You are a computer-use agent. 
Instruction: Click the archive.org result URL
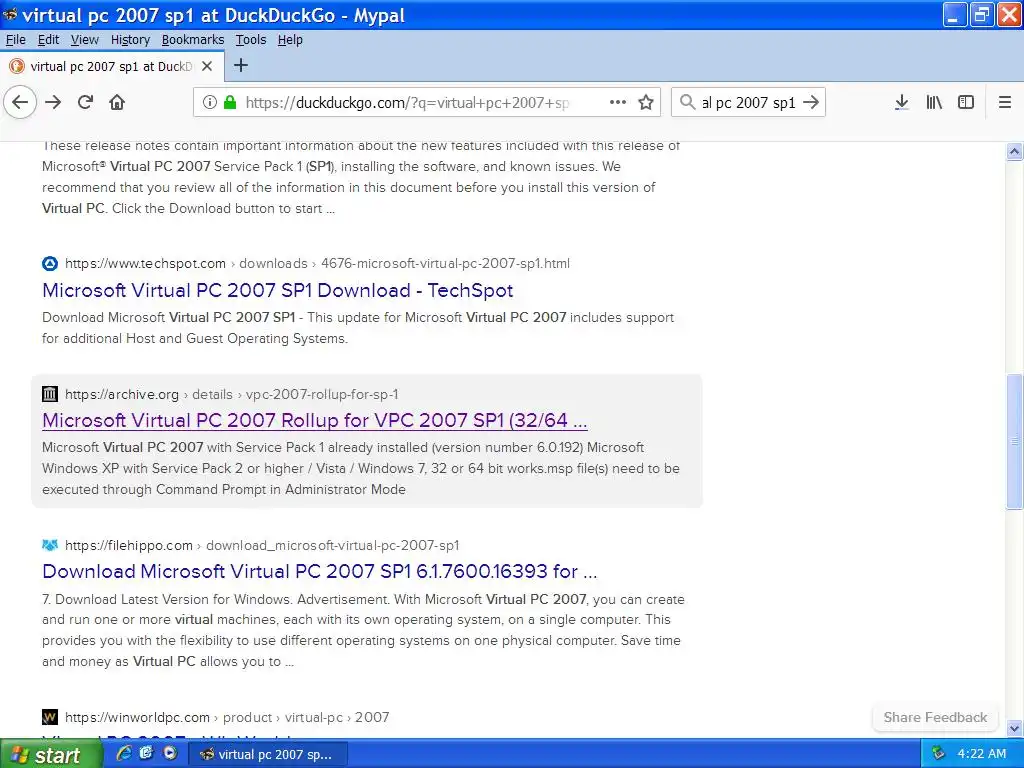click(x=232, y=394)
